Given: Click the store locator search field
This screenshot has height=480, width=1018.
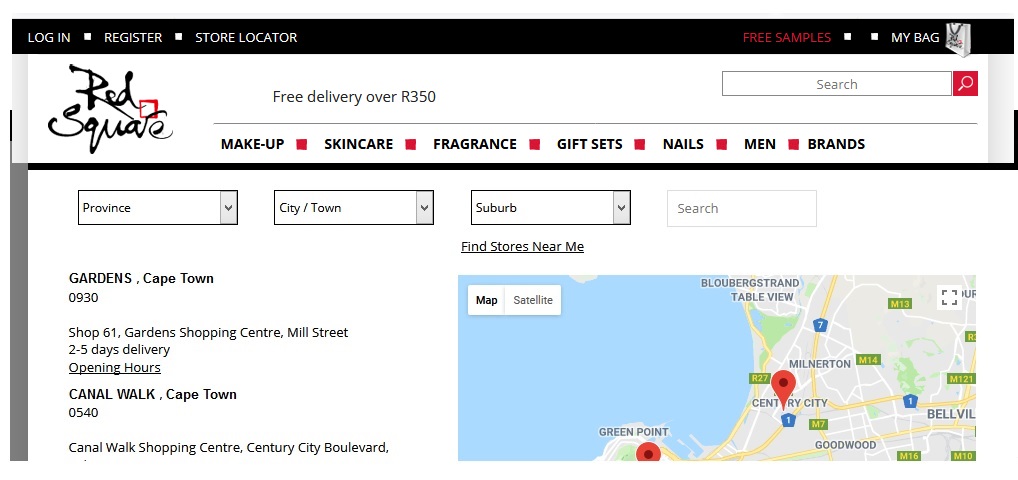Looking at the screenshot, I should [x=741, y=209].
